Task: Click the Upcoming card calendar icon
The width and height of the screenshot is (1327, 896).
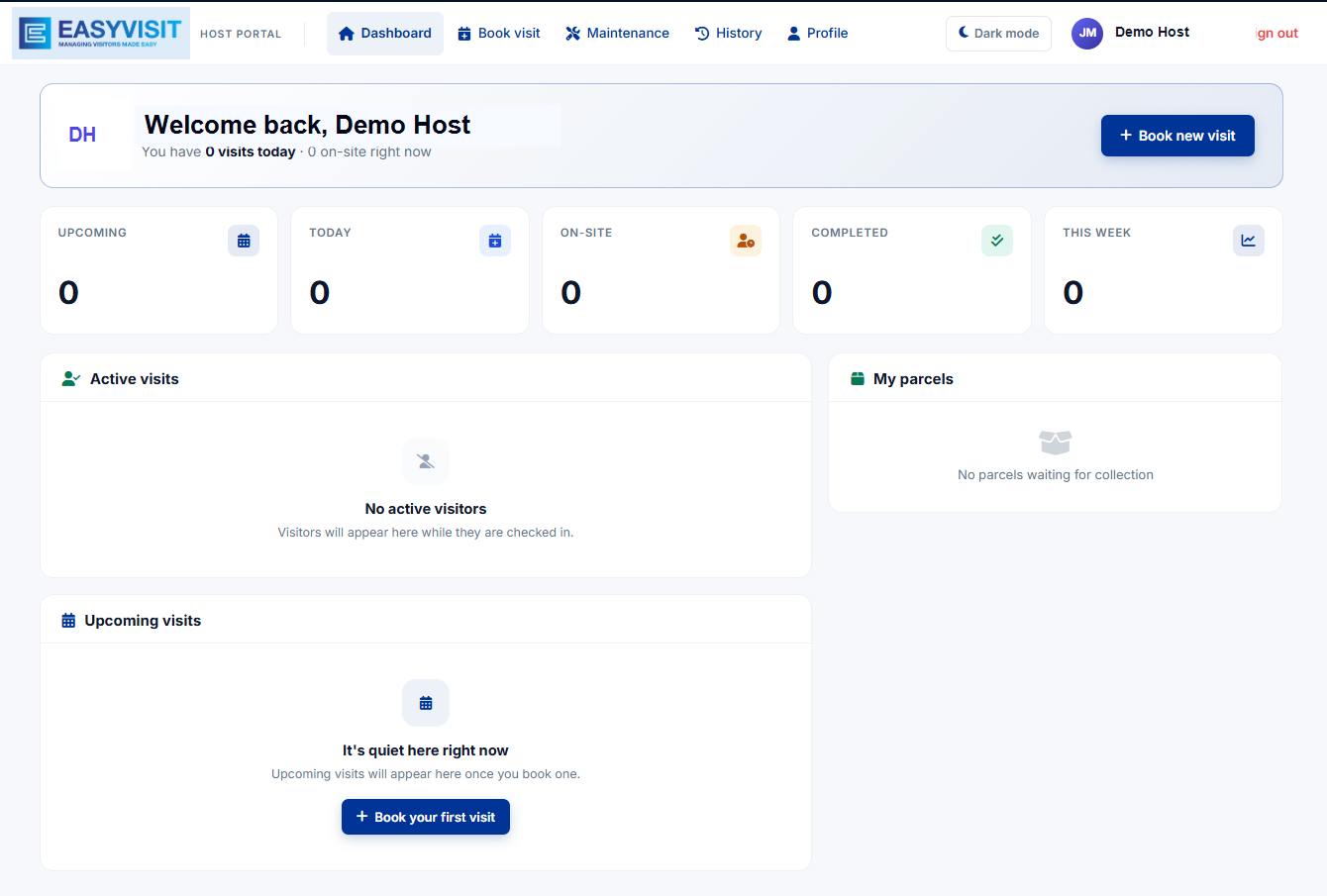Action: [244, 241]
